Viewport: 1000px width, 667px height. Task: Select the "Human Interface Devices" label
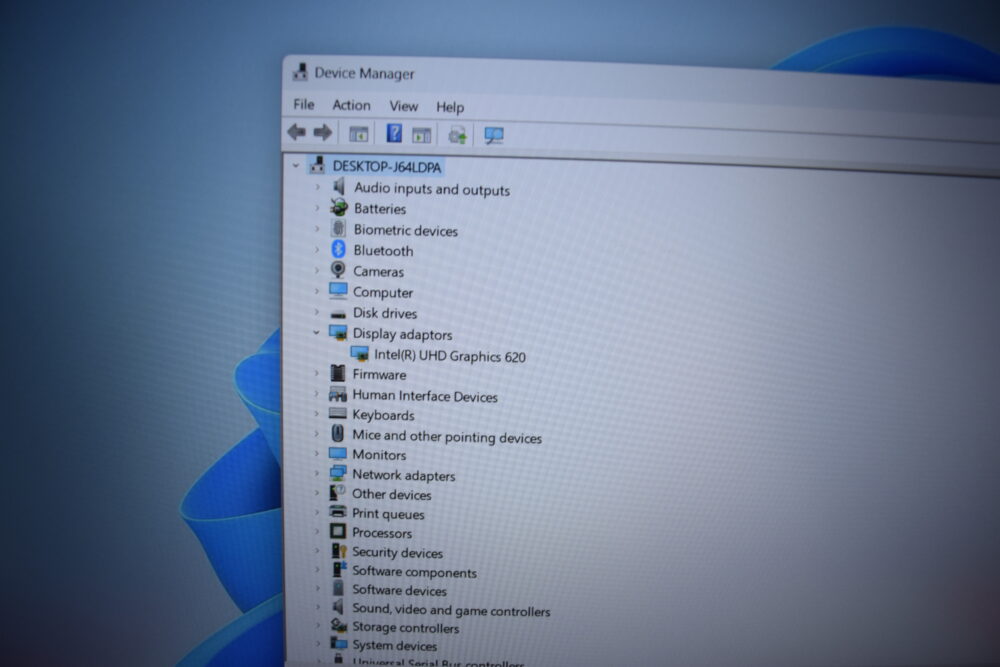[x=425, y=396]
